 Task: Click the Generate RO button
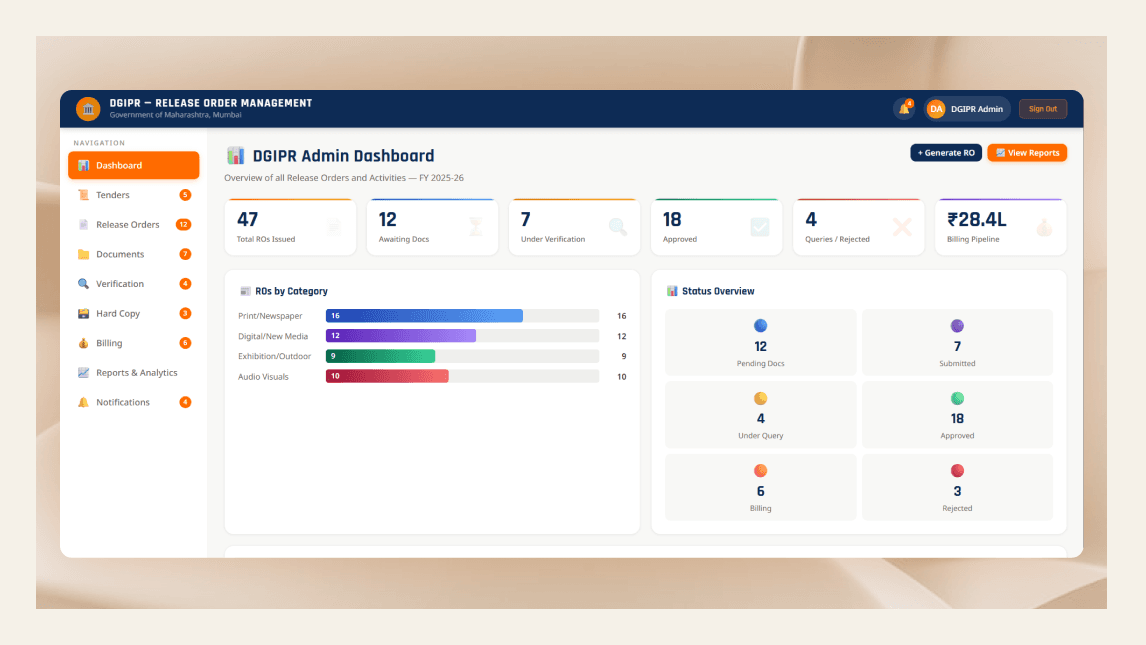point(946,153)
